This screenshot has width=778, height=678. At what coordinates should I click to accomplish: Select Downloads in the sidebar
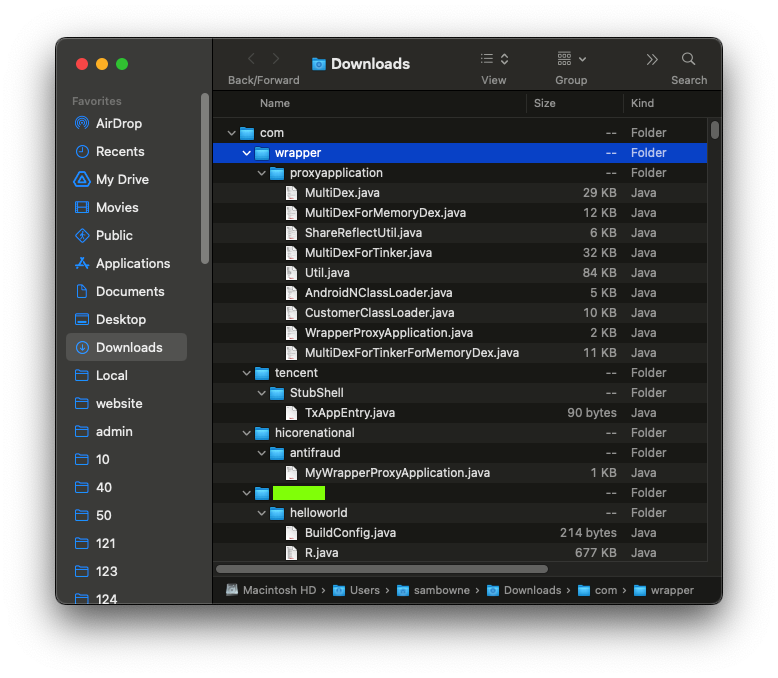[x=127, y=347]
